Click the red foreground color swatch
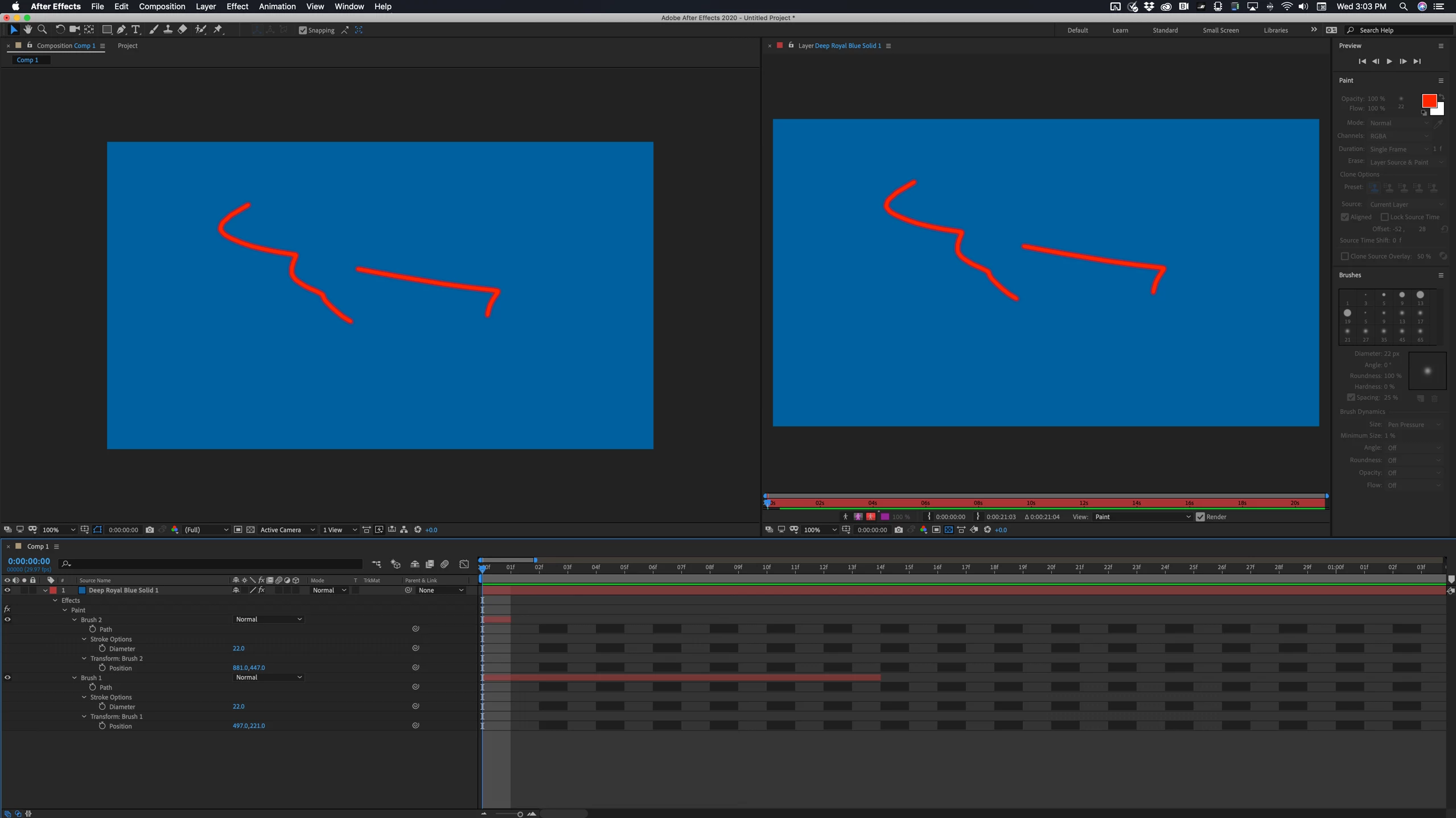The width and height of the screenshot is (1456, 818). tap(1428, 101)
